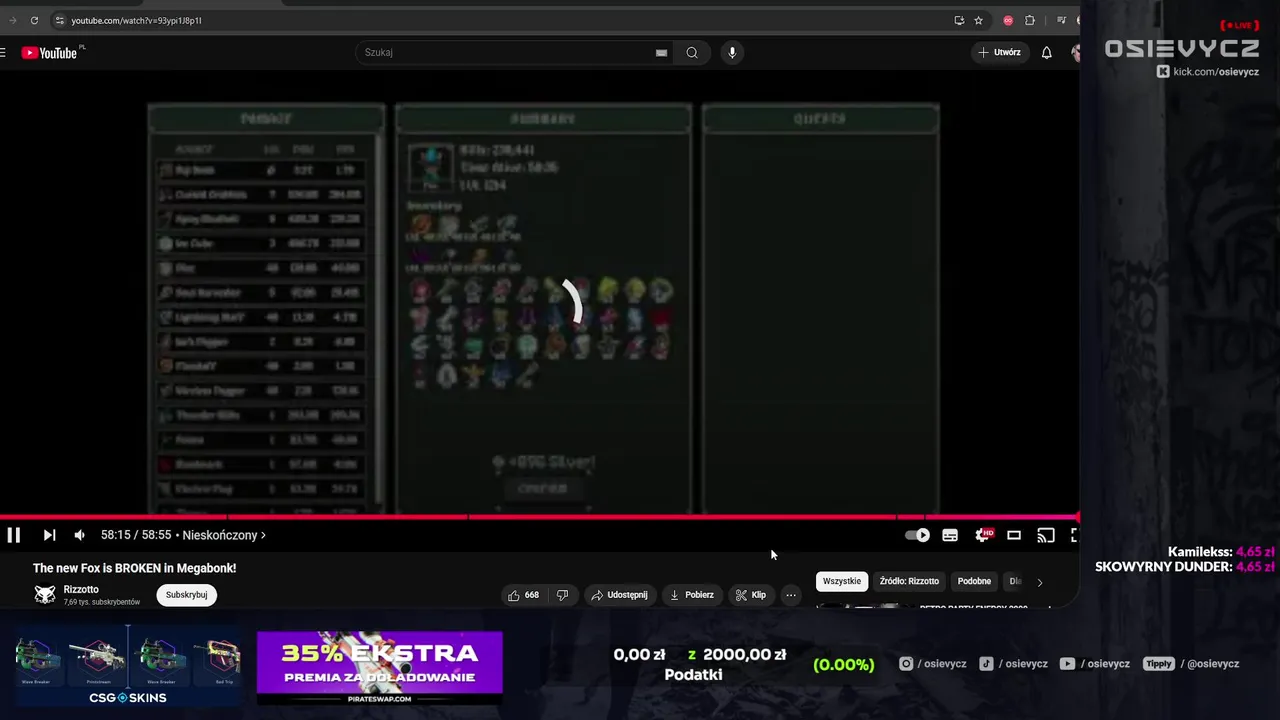Install app icon in address bar
This screenshot has width=1280, height=720.
[x=960, y=20]
